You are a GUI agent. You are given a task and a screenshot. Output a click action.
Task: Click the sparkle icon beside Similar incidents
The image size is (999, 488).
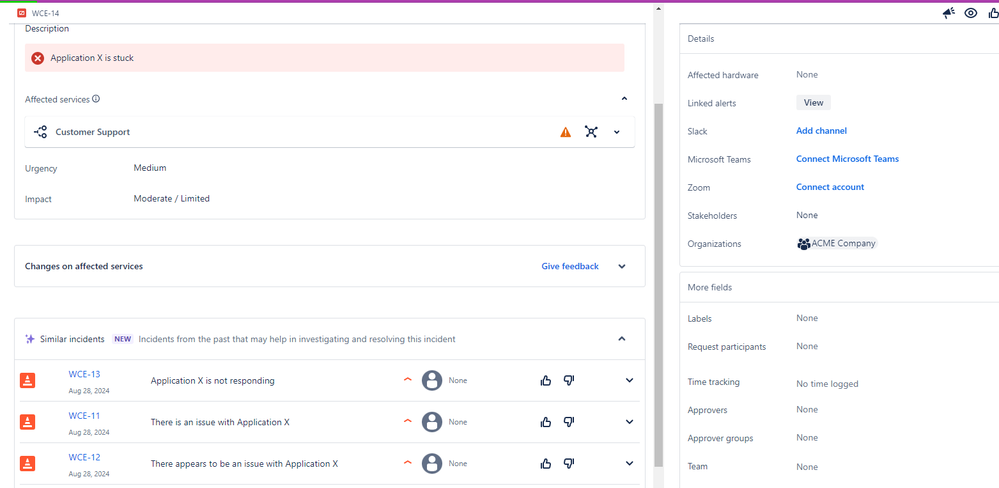(29, 339)
